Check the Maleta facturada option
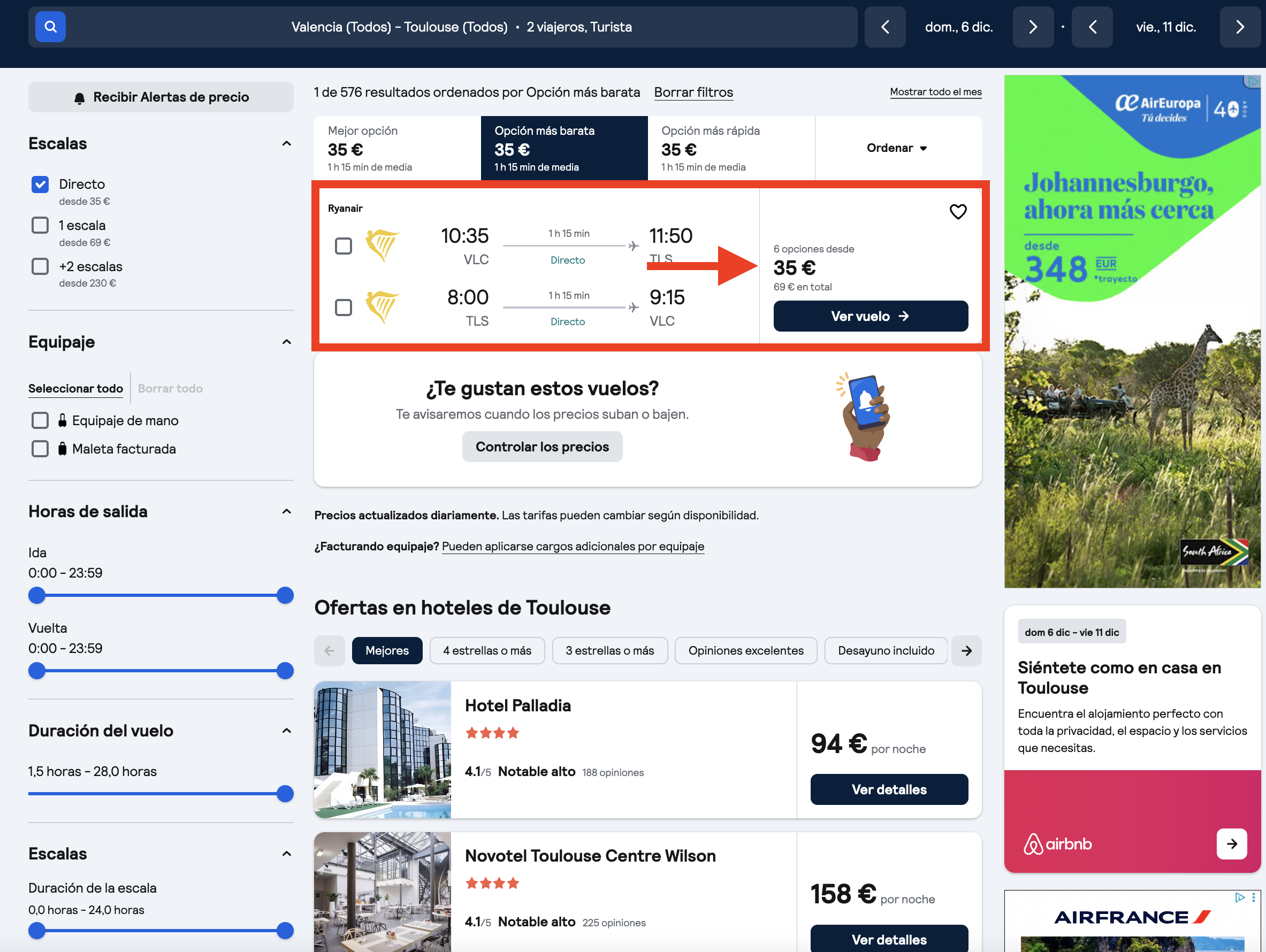 [x=40, y=449]
